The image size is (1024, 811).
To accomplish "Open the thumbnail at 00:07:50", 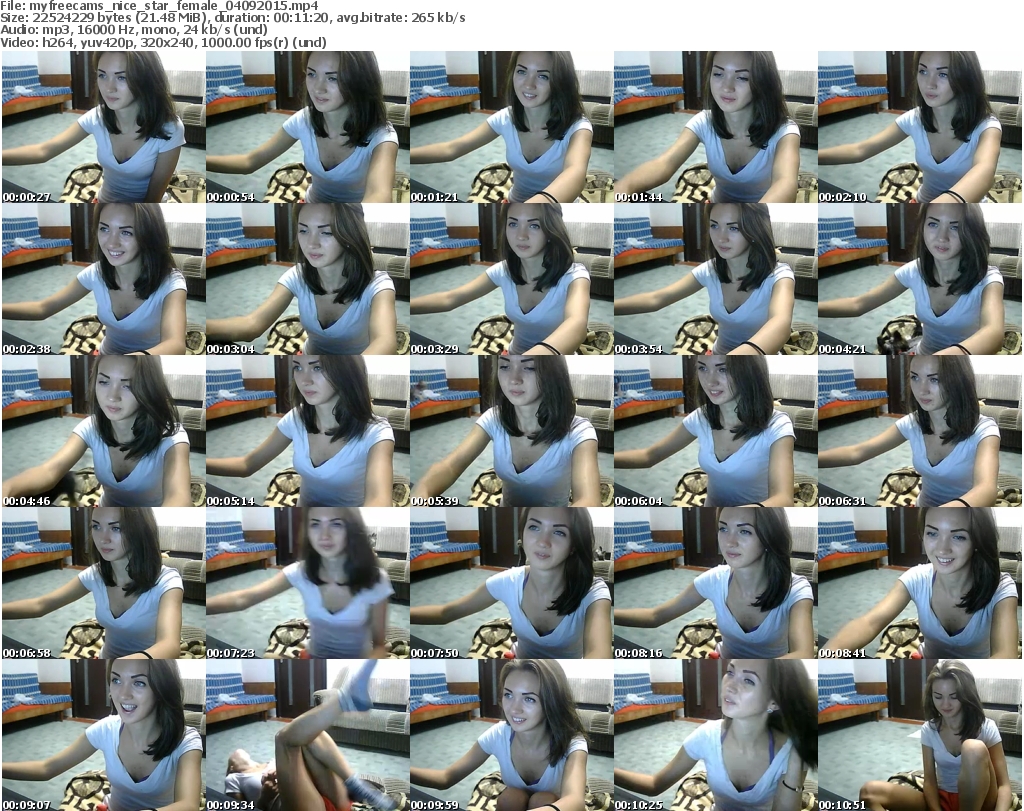I will [511, 583].
